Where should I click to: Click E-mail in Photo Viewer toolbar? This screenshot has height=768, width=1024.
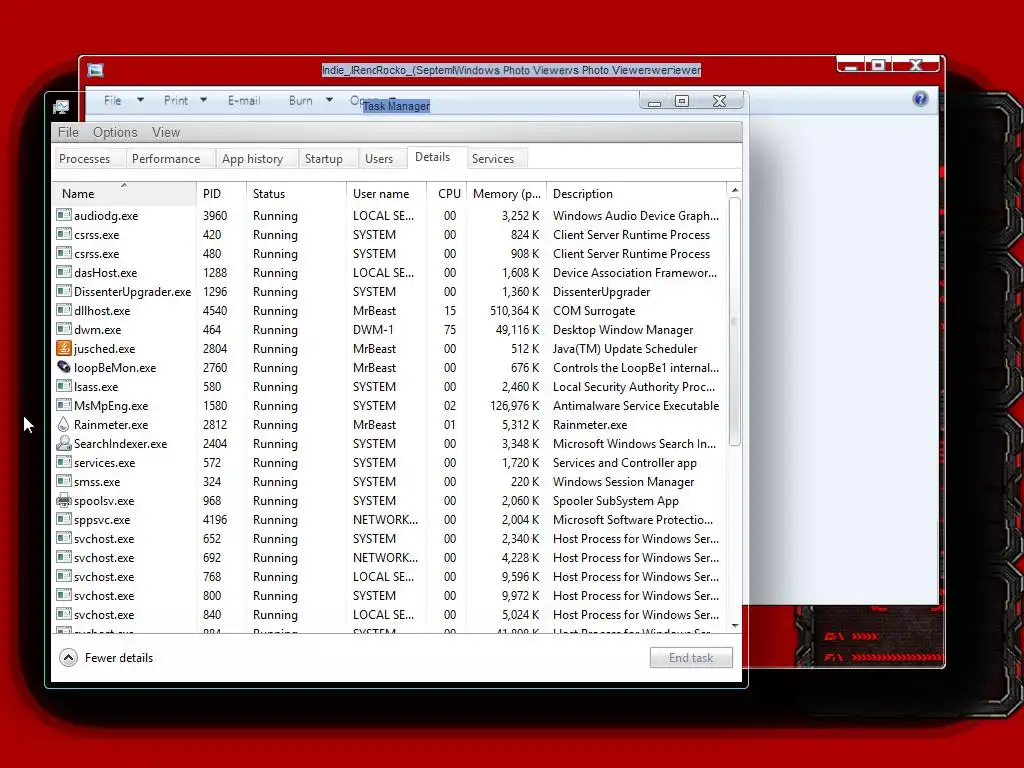[x=244, y=100]
